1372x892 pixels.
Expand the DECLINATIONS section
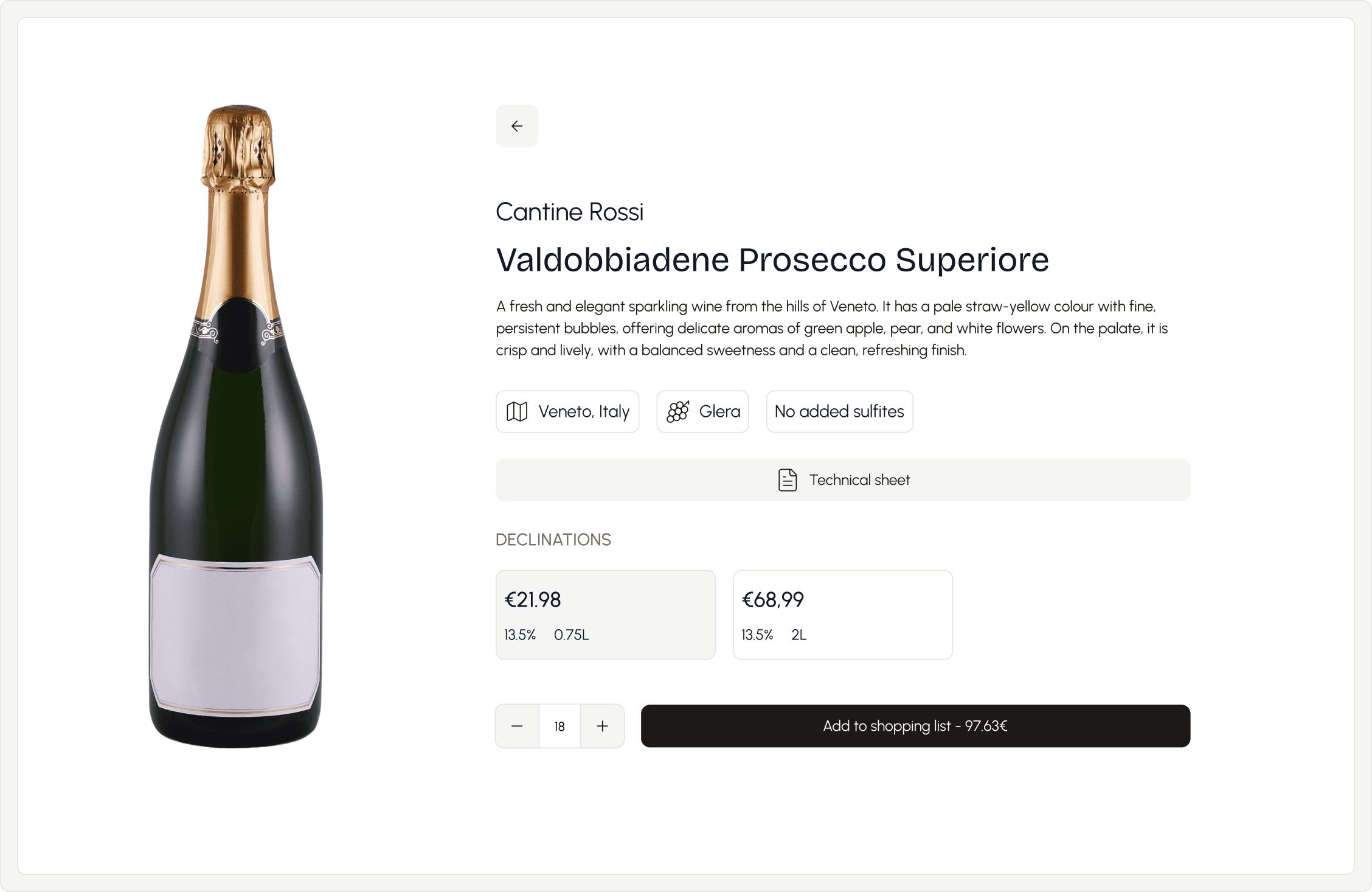[553, 539]
